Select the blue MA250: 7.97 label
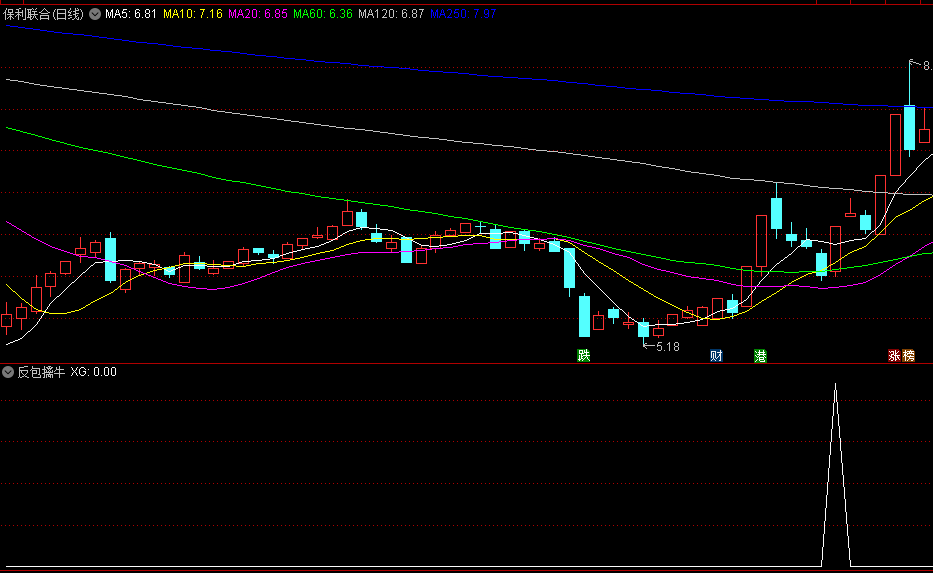The width and height of the screenshot is (933, 573). [463, 14]
